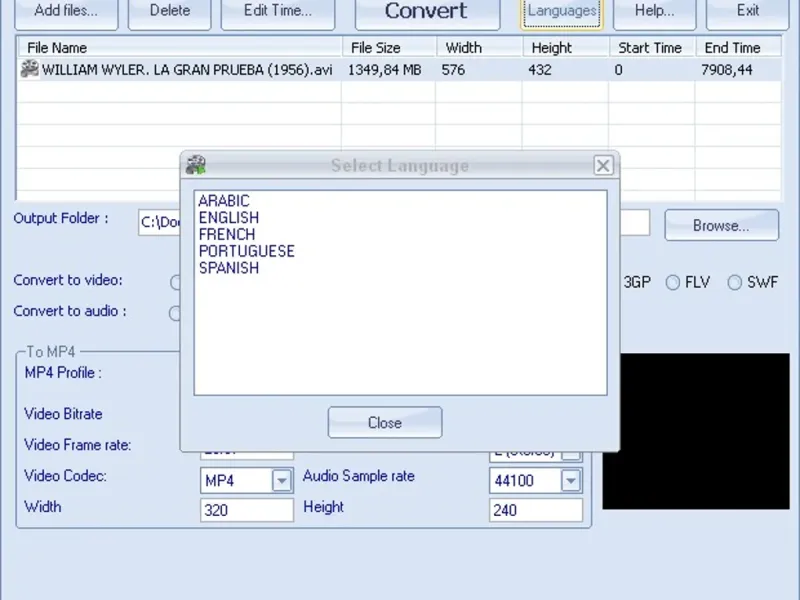Open the Video Codec MP4 dropdown
The width and height of the screenshot is (800, 600).
pos(282,480)
